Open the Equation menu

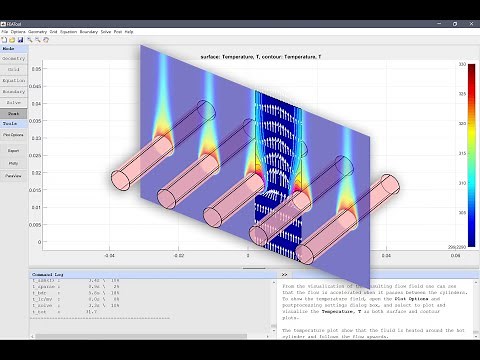(68, 32)
